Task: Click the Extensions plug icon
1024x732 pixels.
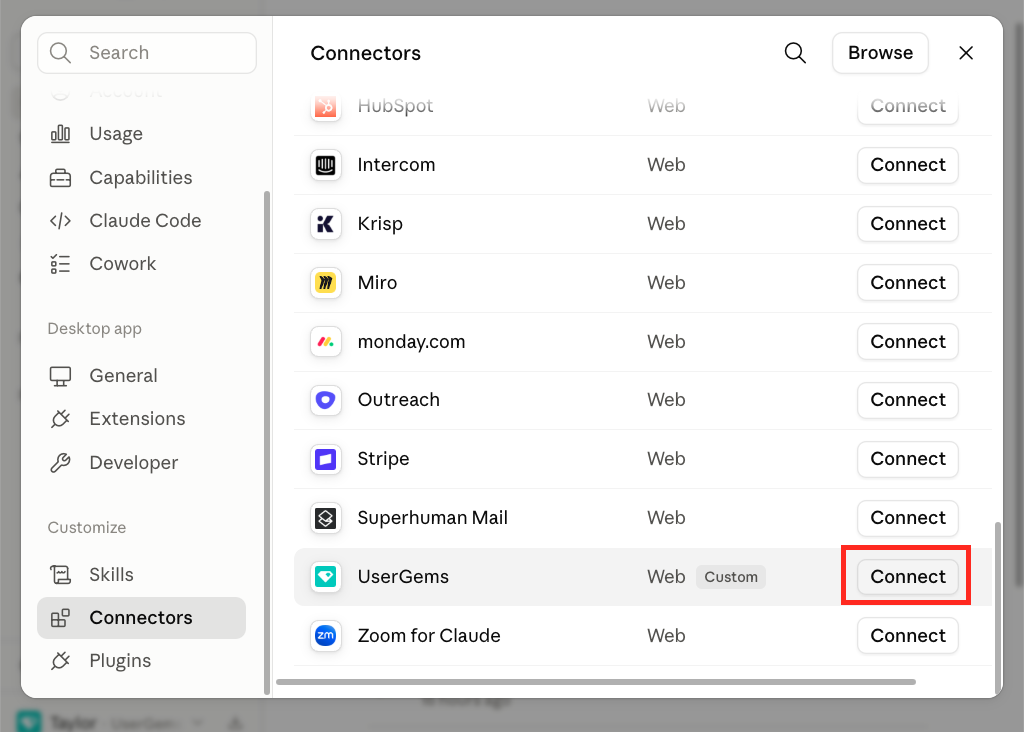Action: pos(60,419)
